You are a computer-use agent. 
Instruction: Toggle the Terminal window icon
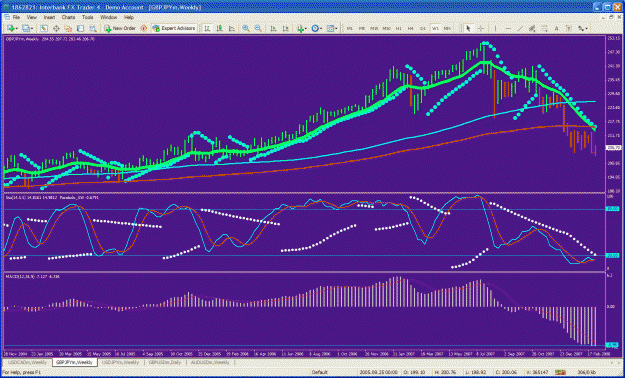point(80,28)
